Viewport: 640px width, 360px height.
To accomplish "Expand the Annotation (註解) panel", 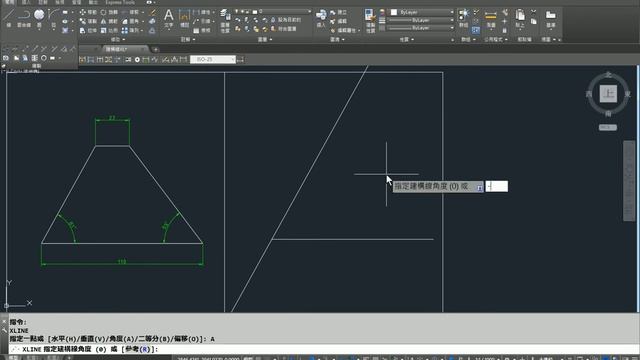I will (x=188, y=40).
